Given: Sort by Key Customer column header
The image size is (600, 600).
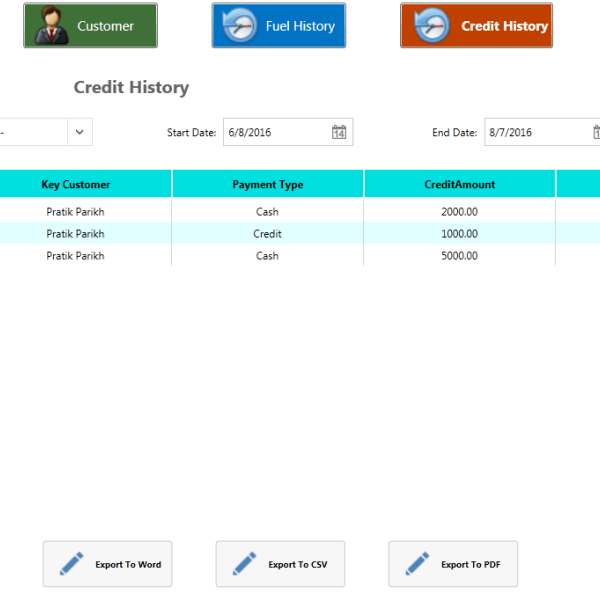Looking at the screenshot, I should [x=76, y=184].
